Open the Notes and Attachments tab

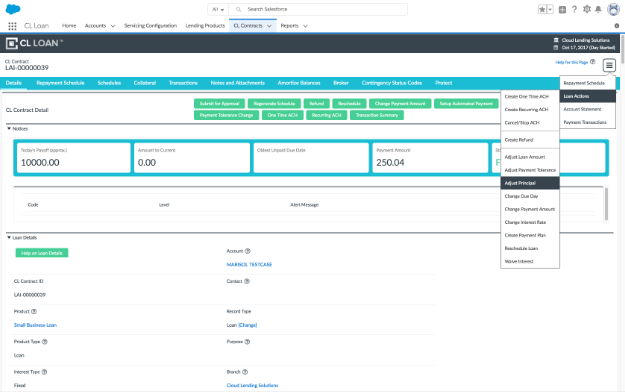(x=238, y=83)
